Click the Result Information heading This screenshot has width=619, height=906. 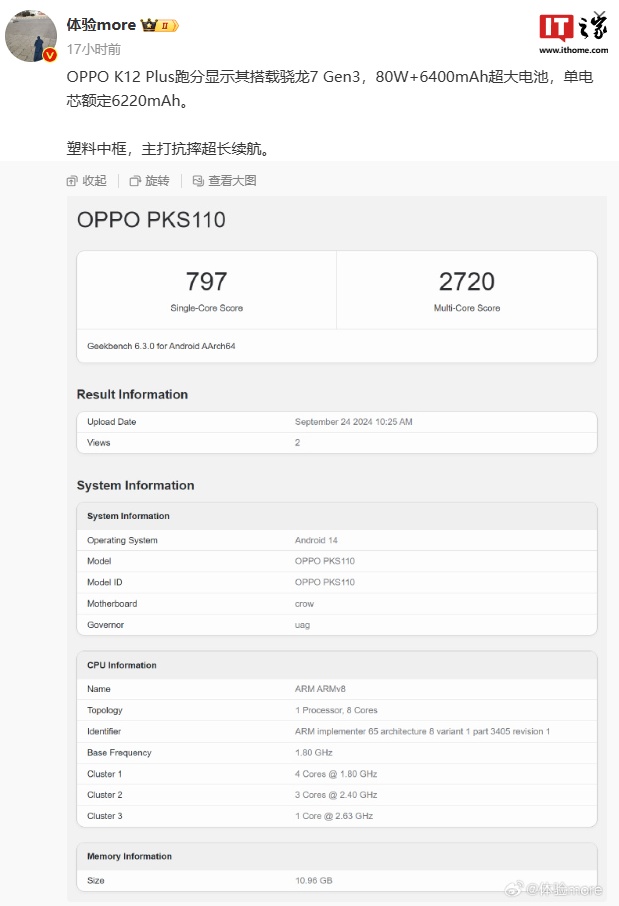132,394
